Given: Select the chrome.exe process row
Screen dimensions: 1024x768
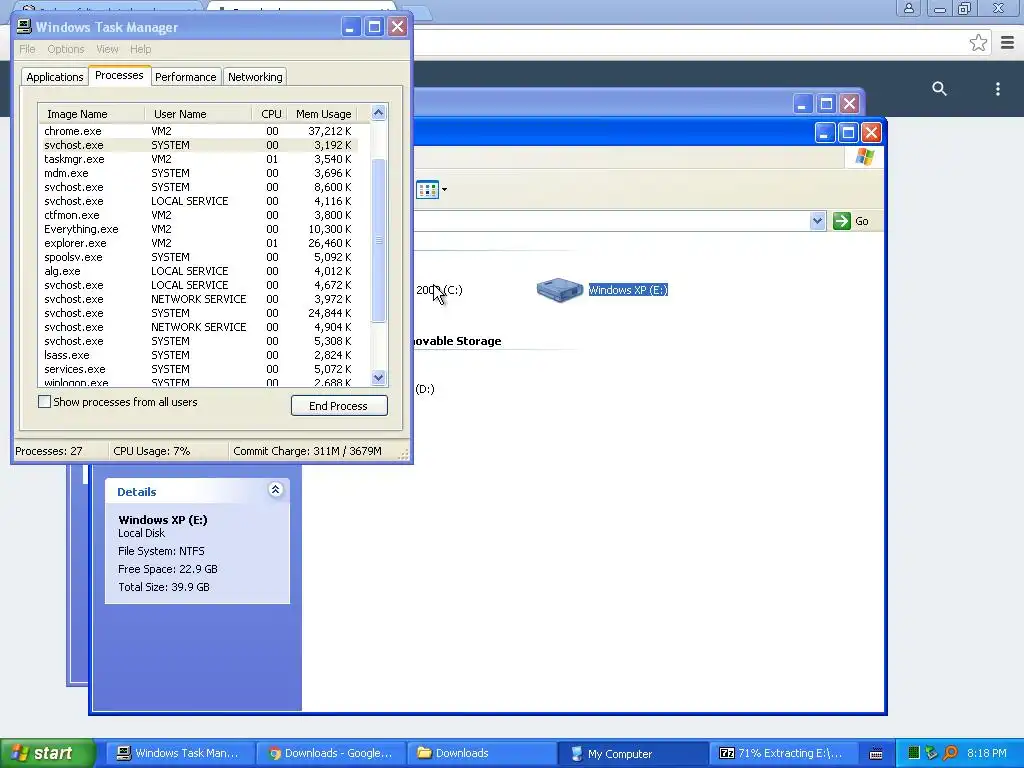Looking at the screenshot, I should click(199, 131).
